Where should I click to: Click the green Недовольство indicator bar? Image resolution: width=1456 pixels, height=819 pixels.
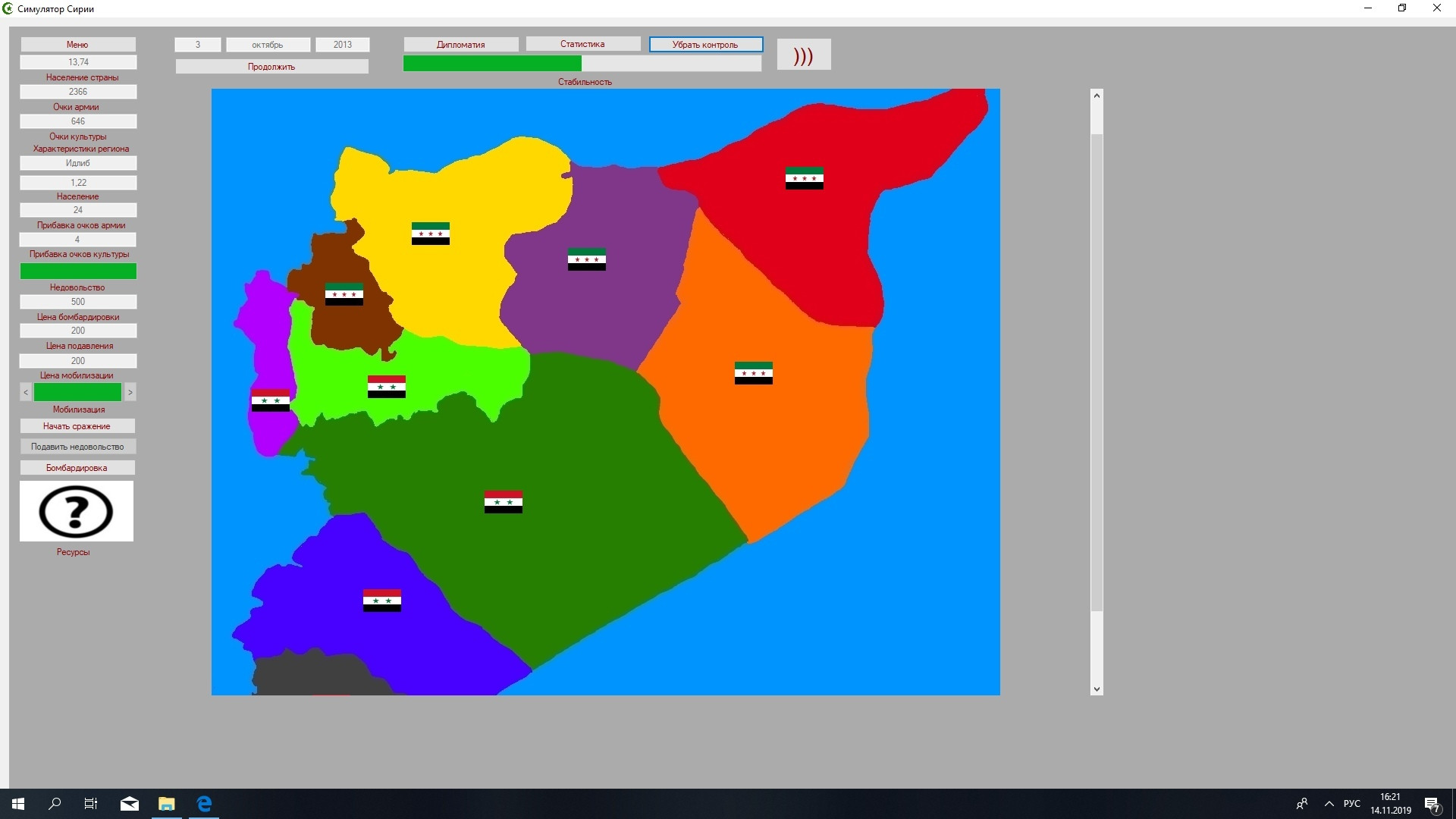78,271
